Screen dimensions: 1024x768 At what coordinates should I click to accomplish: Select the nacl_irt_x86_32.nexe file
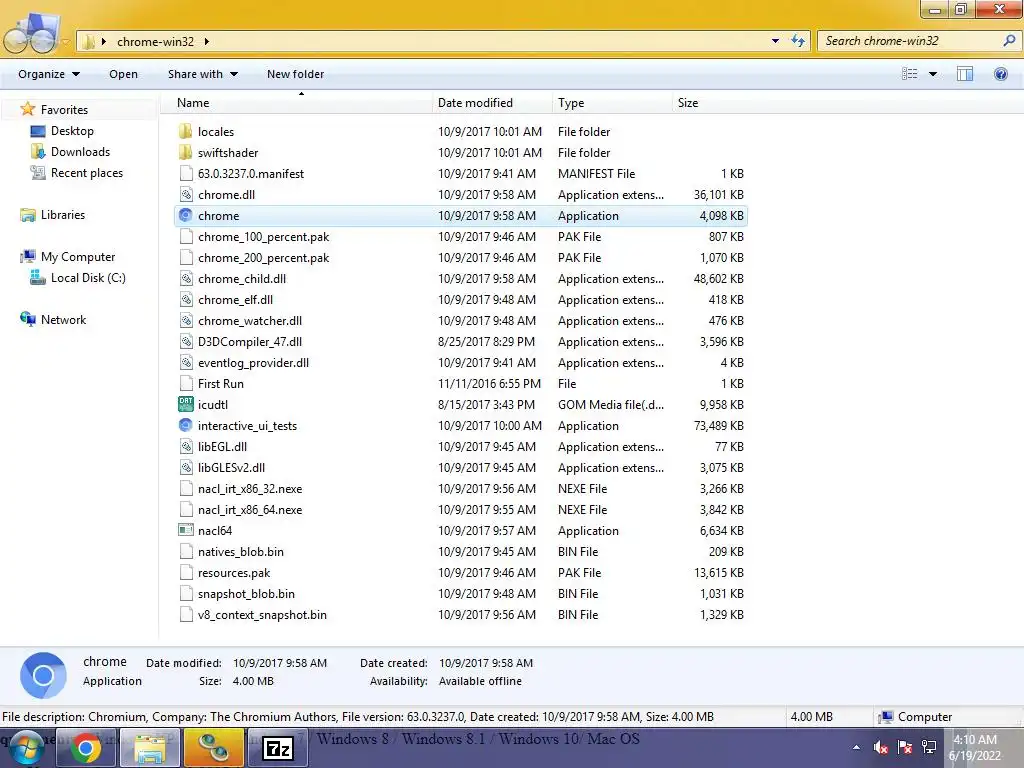coord(460,488)
